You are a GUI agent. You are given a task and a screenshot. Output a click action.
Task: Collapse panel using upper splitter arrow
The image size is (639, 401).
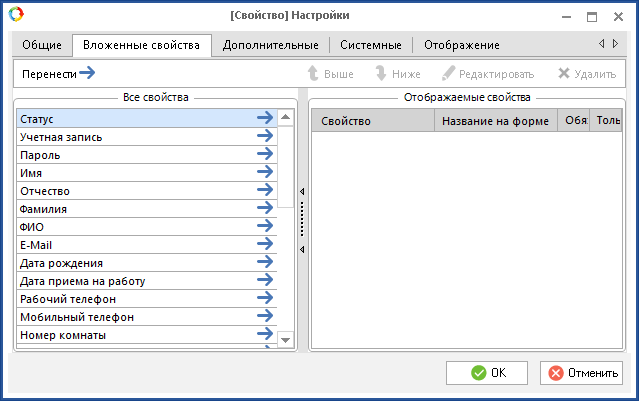click(x=302, y=191)
